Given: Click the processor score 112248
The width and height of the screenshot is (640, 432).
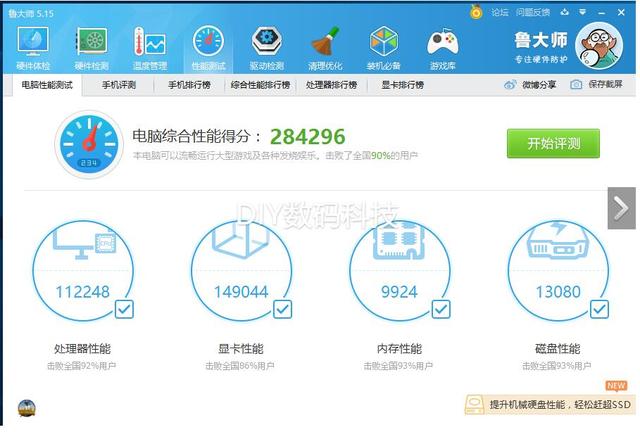Looking at the screenshot, I should tap(82, 292).
